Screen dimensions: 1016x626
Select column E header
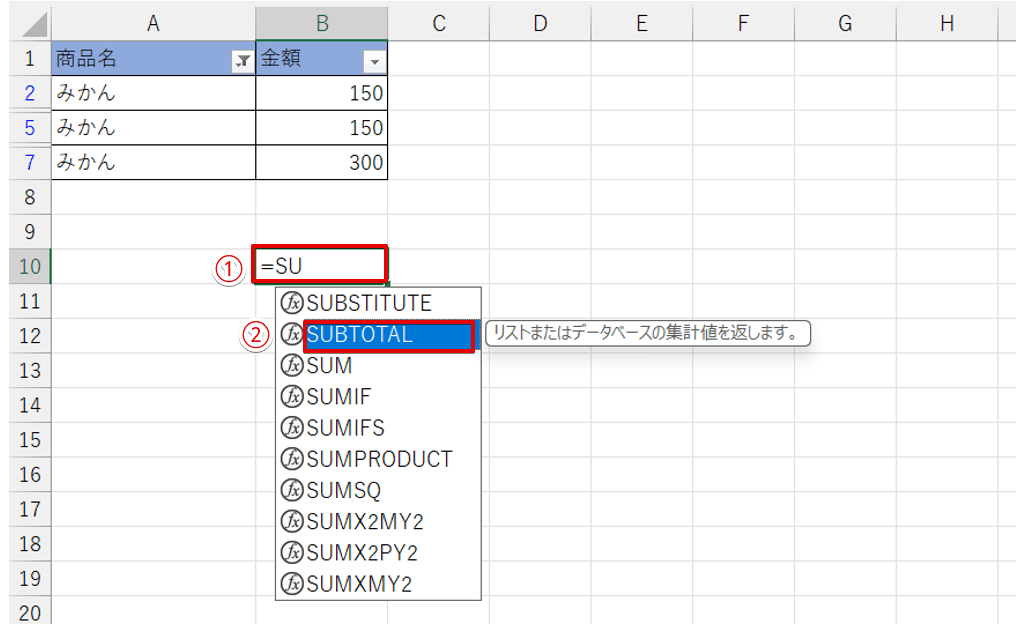[642, 24]
